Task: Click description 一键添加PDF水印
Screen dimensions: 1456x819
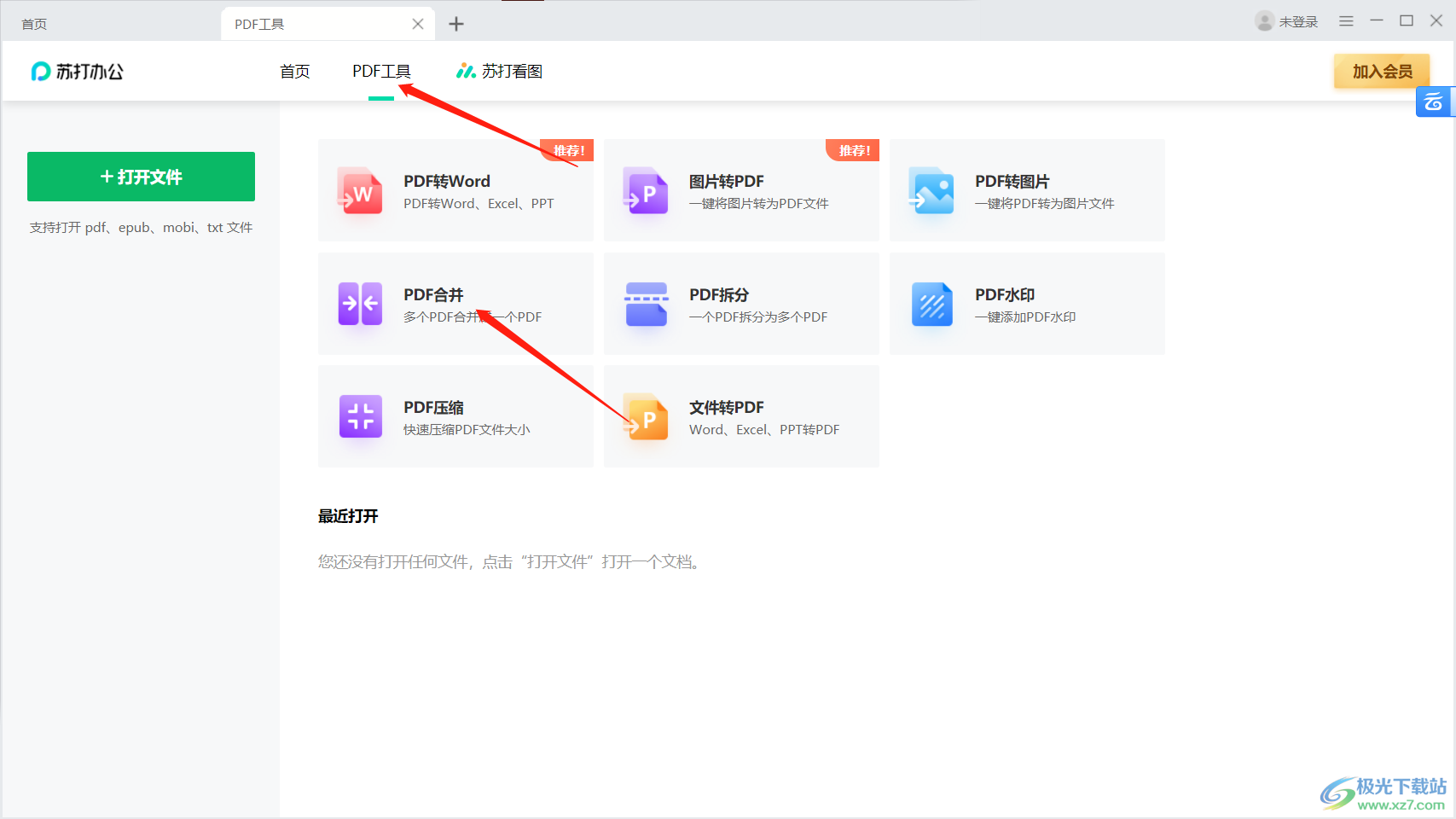Action: tap(1025, 317)
